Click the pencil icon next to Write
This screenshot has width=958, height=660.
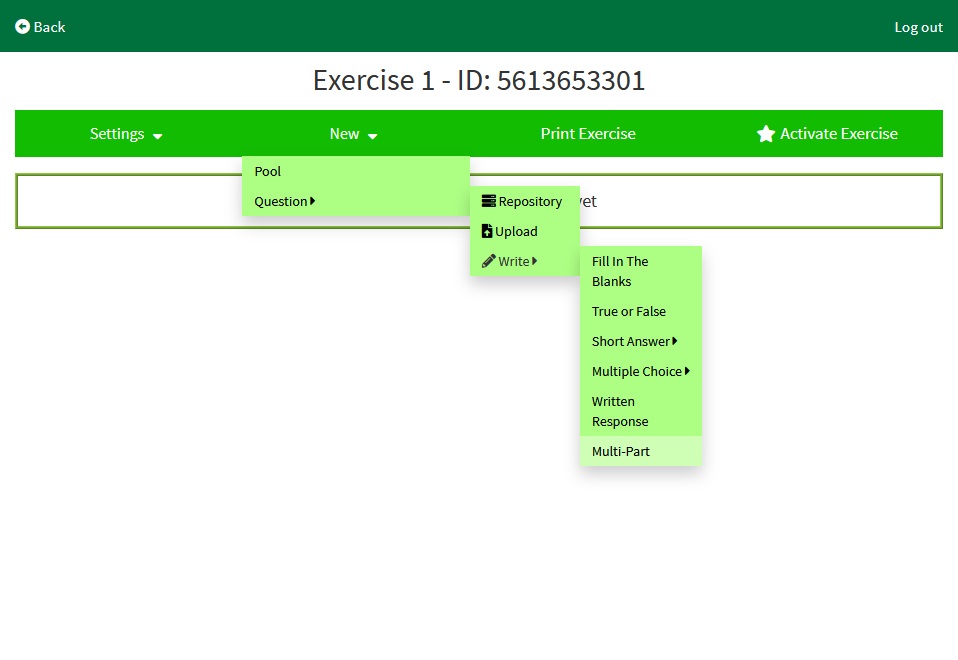[x=488, y=261]
